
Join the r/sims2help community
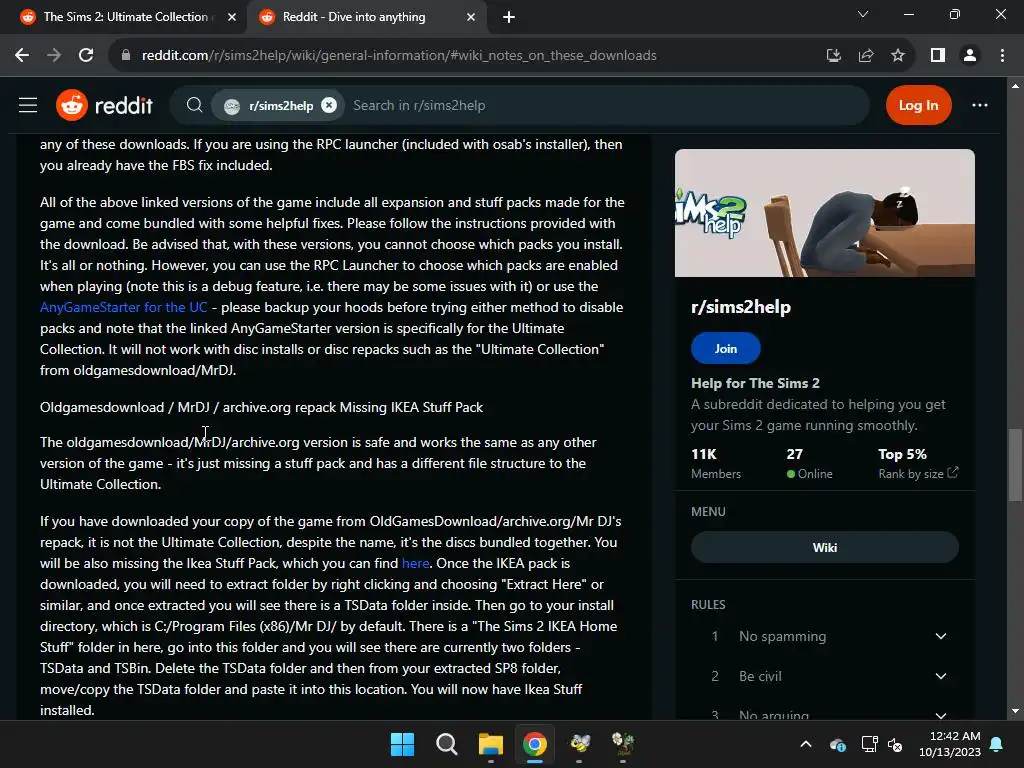[x=726, y=348]
